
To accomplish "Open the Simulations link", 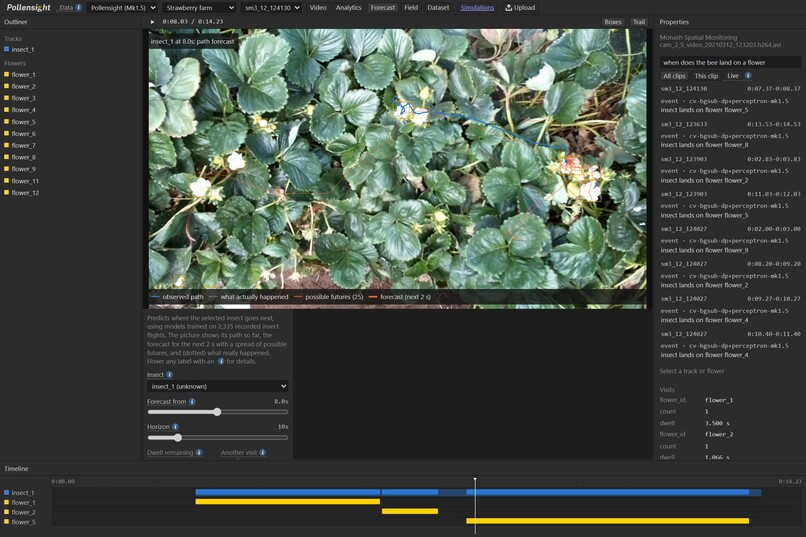I will click(477, 8).
